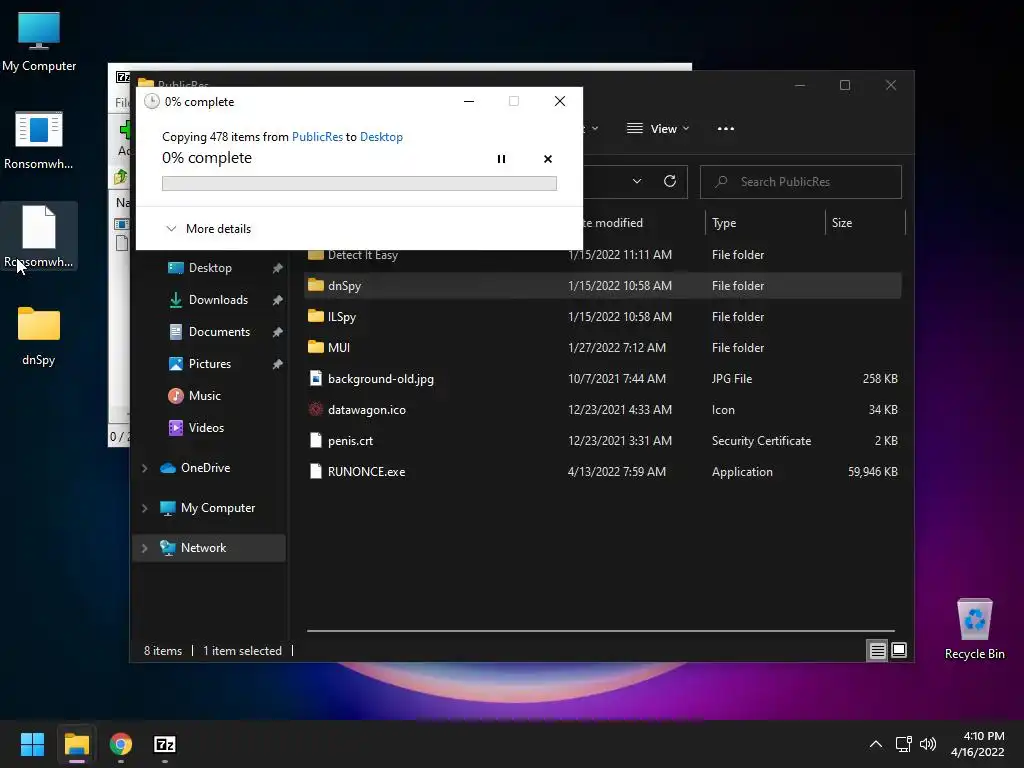Pause the file copy operation
This screenshot has height=768, width=1024.
(501, 159)
